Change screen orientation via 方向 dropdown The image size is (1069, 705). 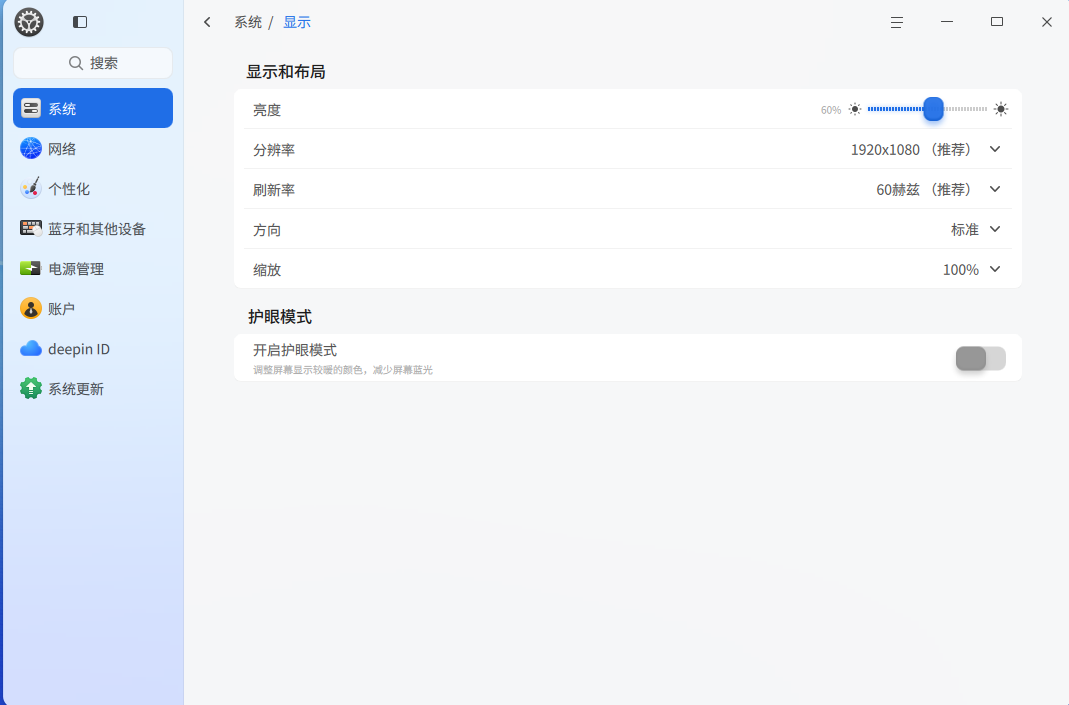pyautogui.click(x=994, y=229)
